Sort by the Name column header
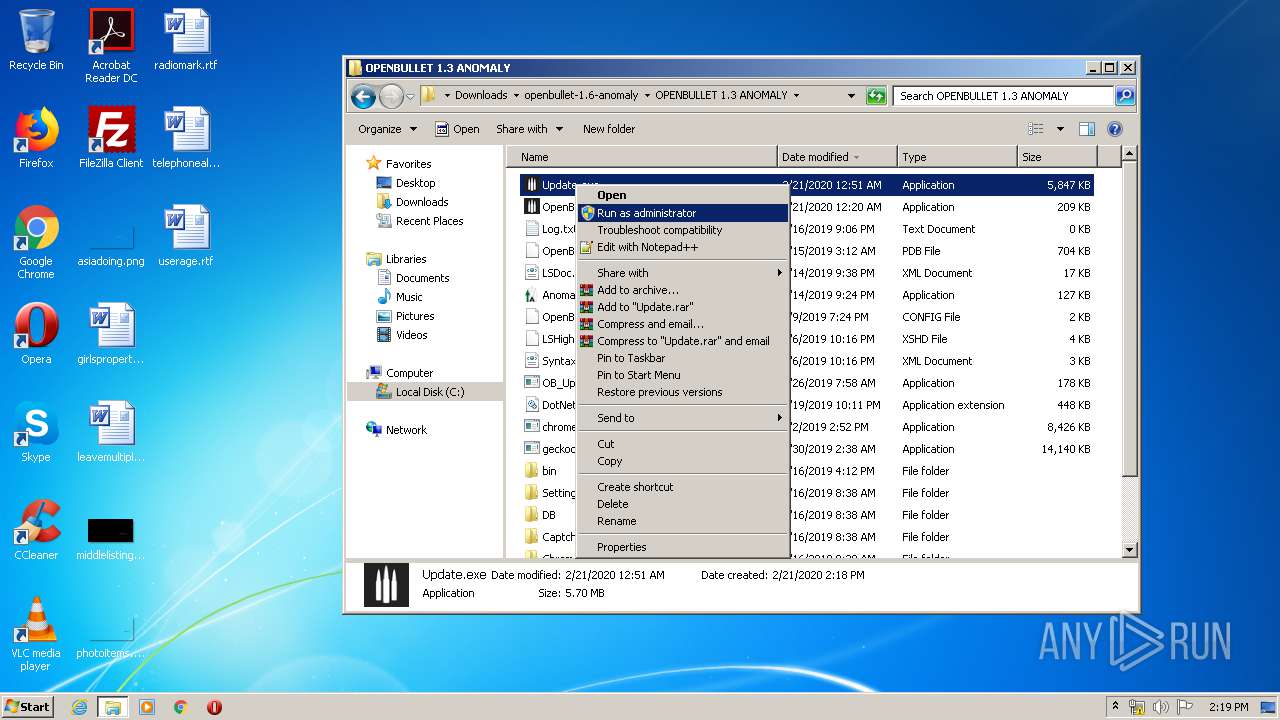The width and height of the screenshot is (1280, 720). (642, 157)
